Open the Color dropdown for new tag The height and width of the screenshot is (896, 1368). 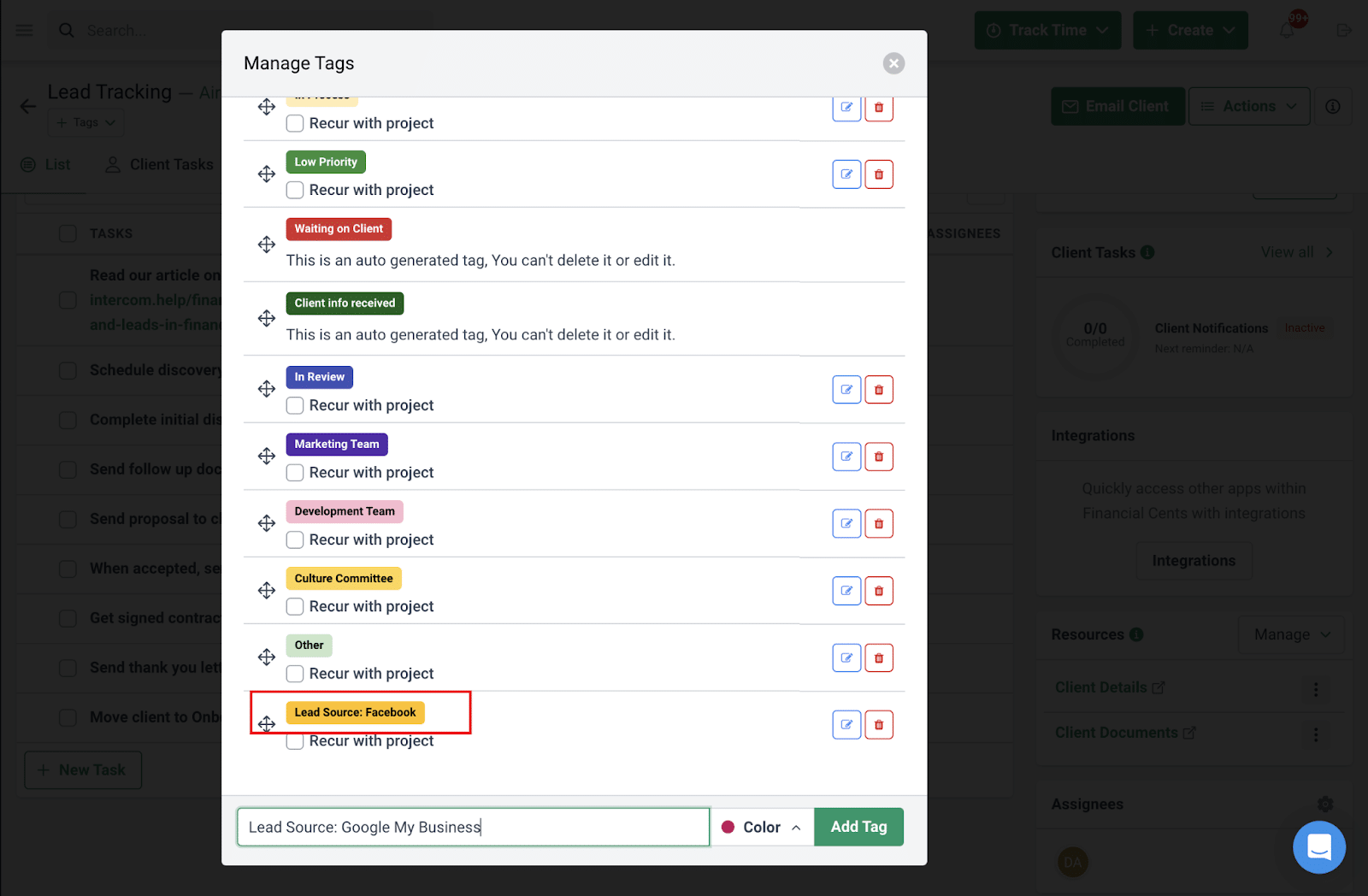[x=762, y=827]
